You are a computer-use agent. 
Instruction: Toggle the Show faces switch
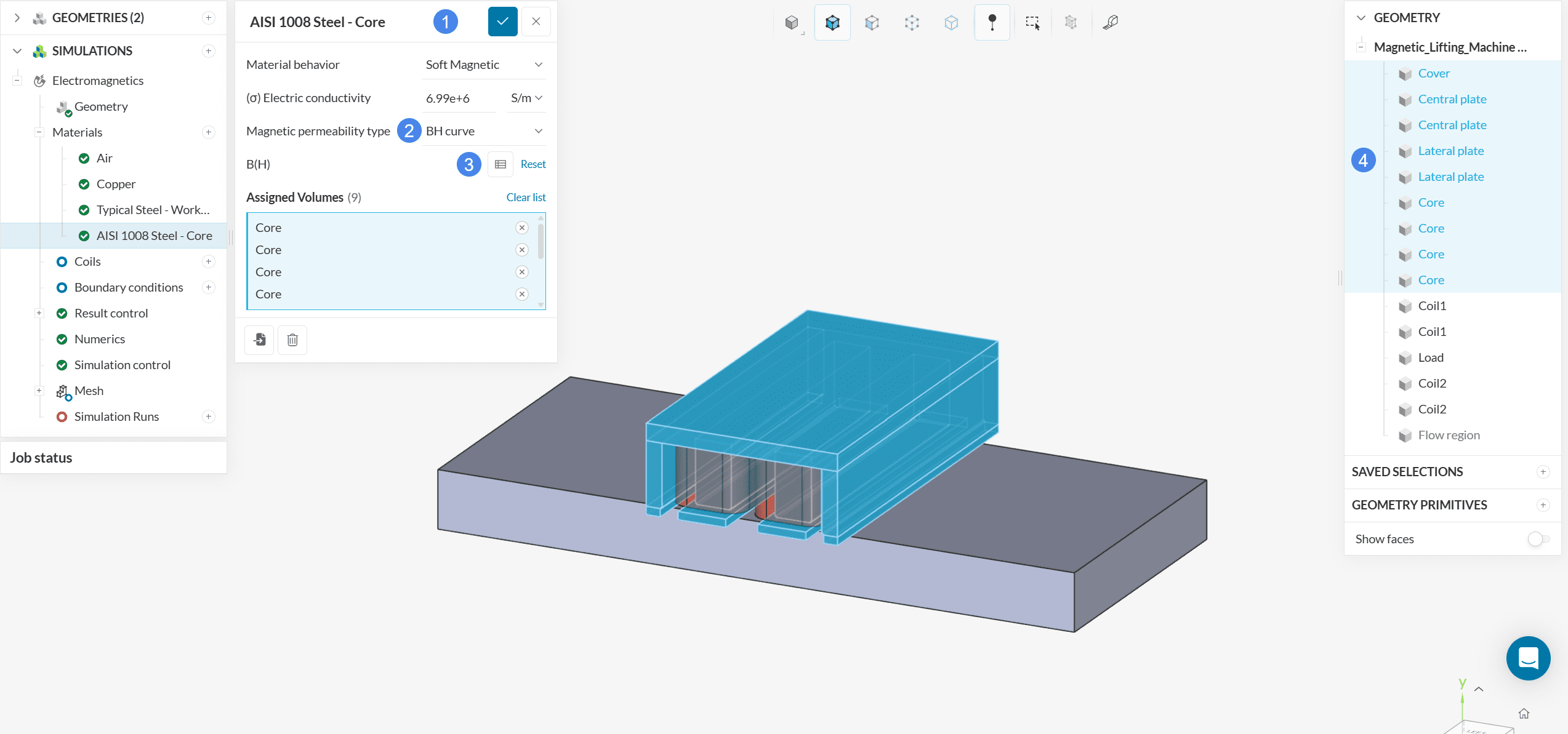(1538, 539)
